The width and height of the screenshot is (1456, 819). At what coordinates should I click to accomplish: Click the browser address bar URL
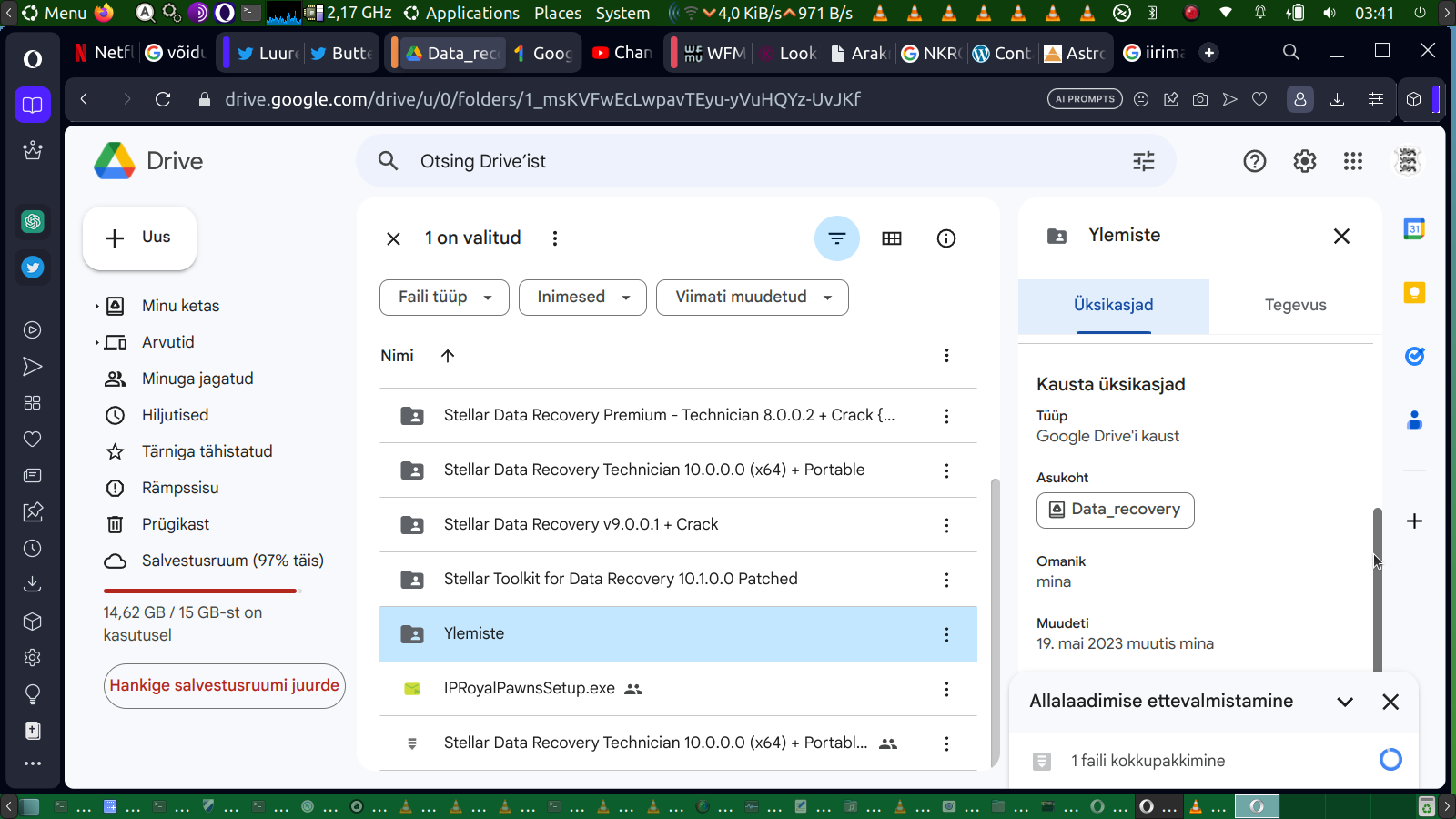coord(542,99)
